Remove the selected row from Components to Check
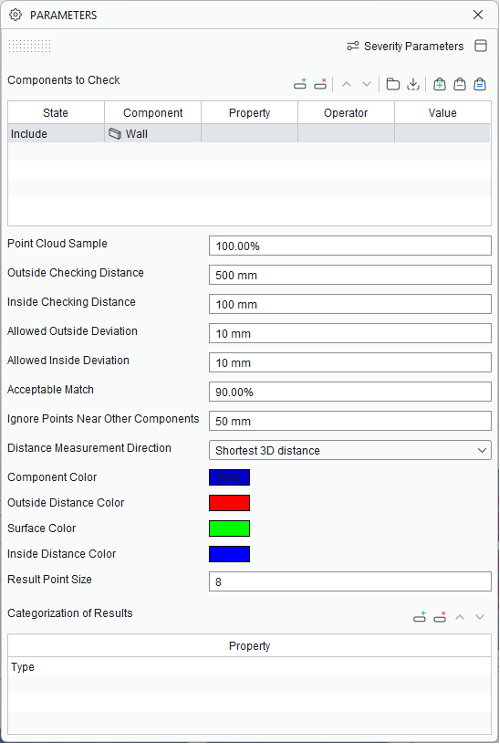The image size is (500, 744). 321,84
